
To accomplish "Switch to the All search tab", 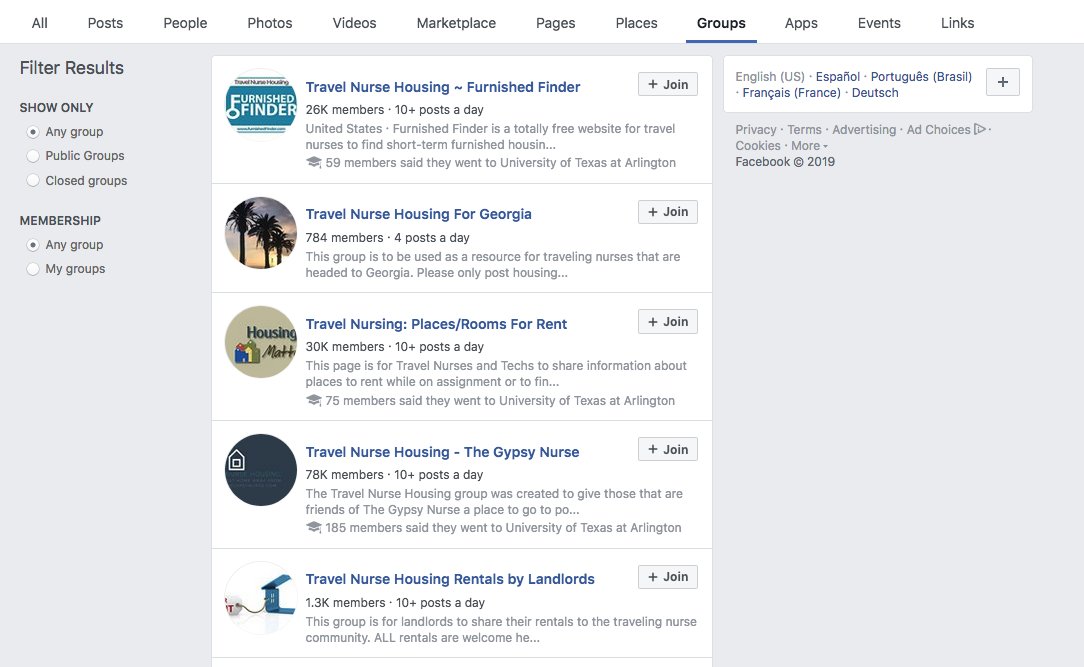I will point(39,23).
